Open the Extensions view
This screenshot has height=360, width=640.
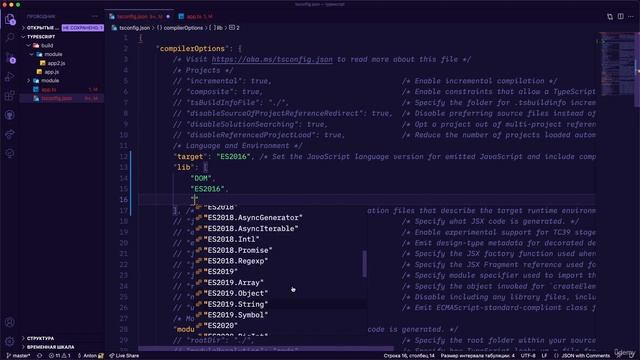(10, 96)
